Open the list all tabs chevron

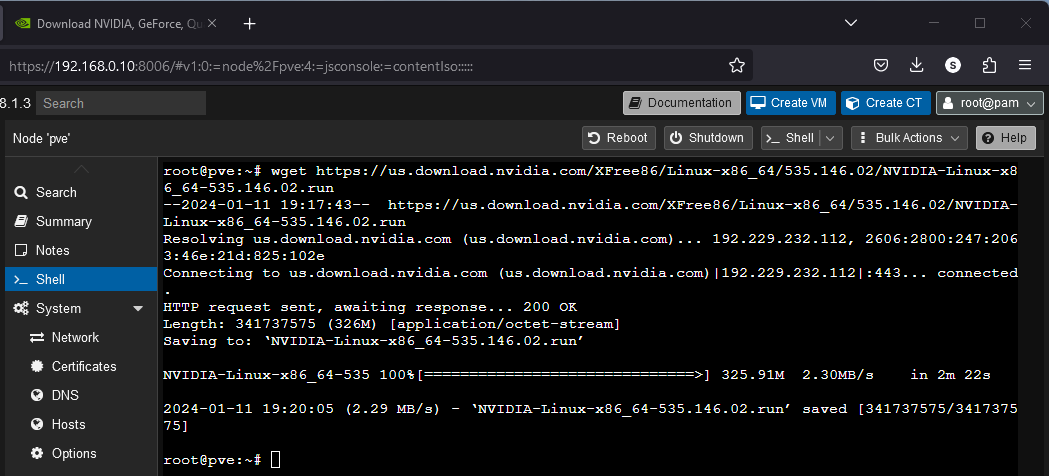(851, 23)
